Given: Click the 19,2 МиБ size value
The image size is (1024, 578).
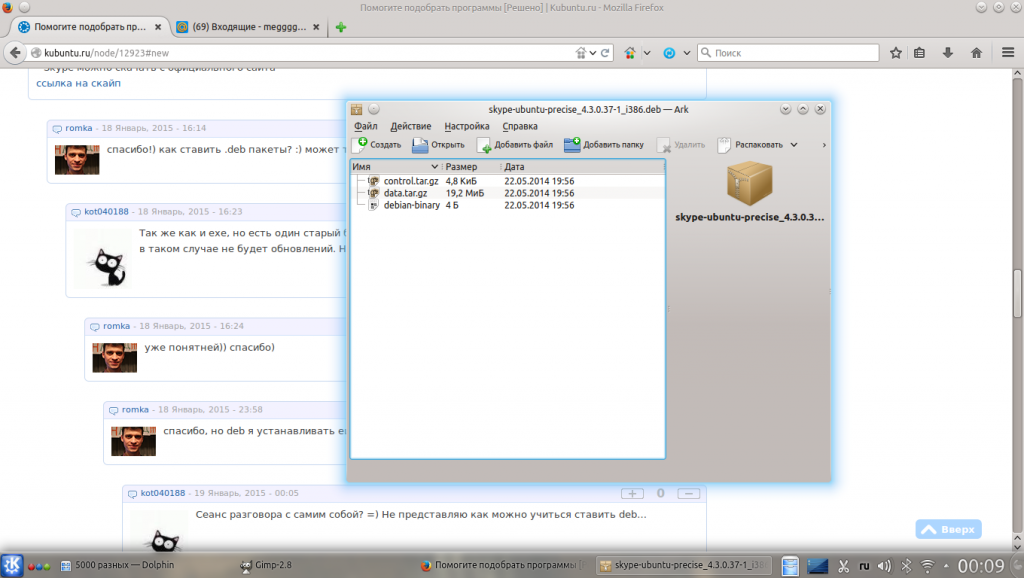Looking at the screenshot, I should pyautogui.click(x=465, y=193).
